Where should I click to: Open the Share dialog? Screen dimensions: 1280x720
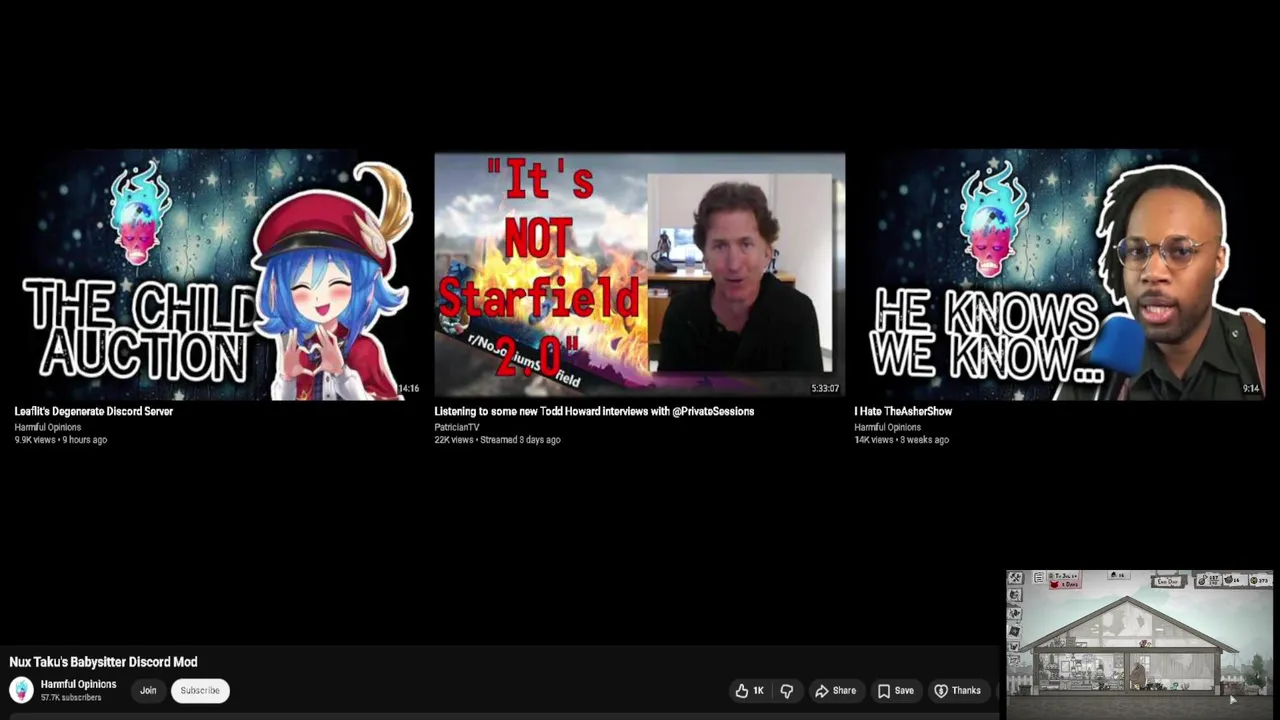tap(835, 690)
